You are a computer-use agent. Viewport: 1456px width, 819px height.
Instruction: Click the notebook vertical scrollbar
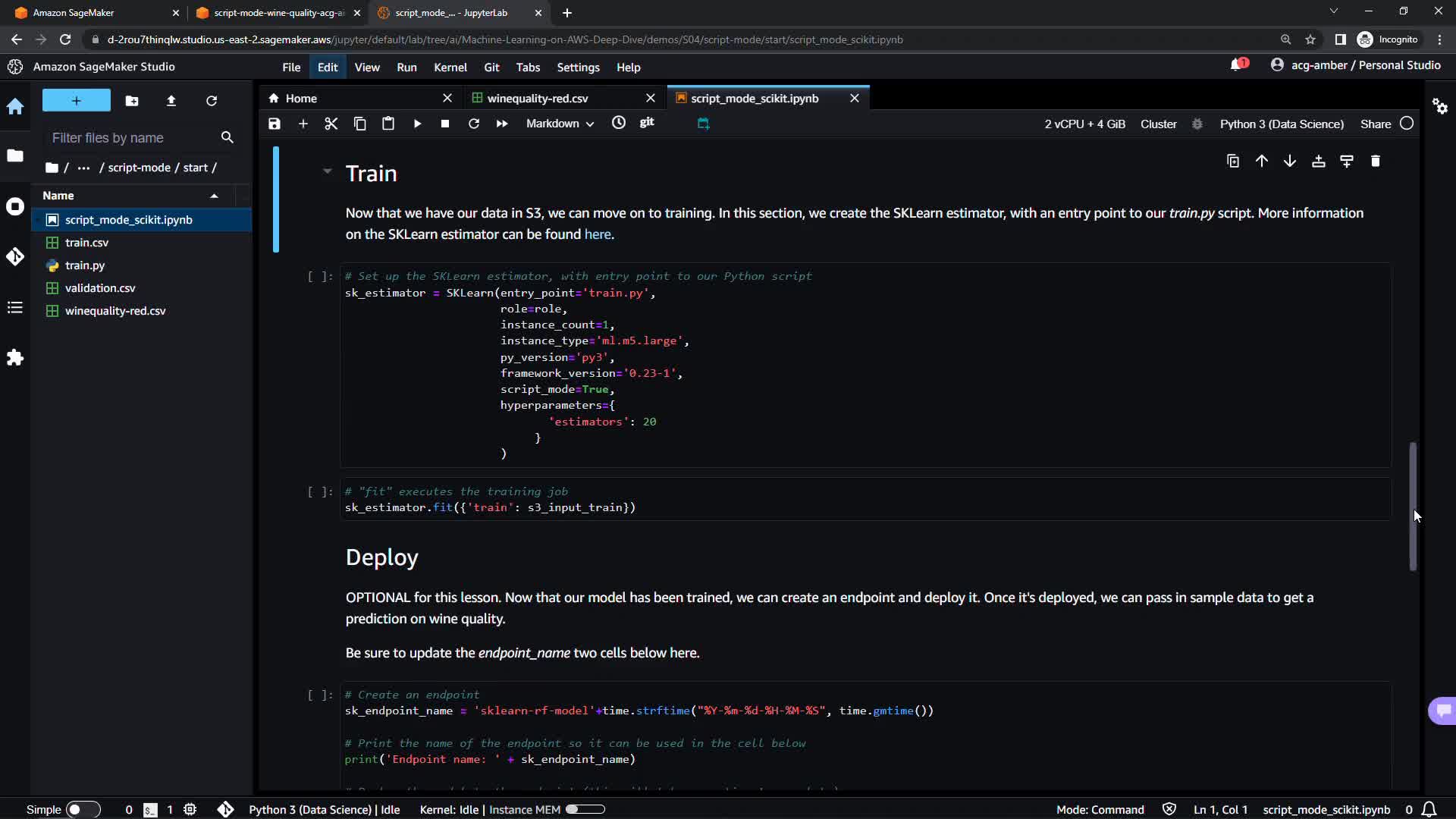click(x=1412, y=506)
